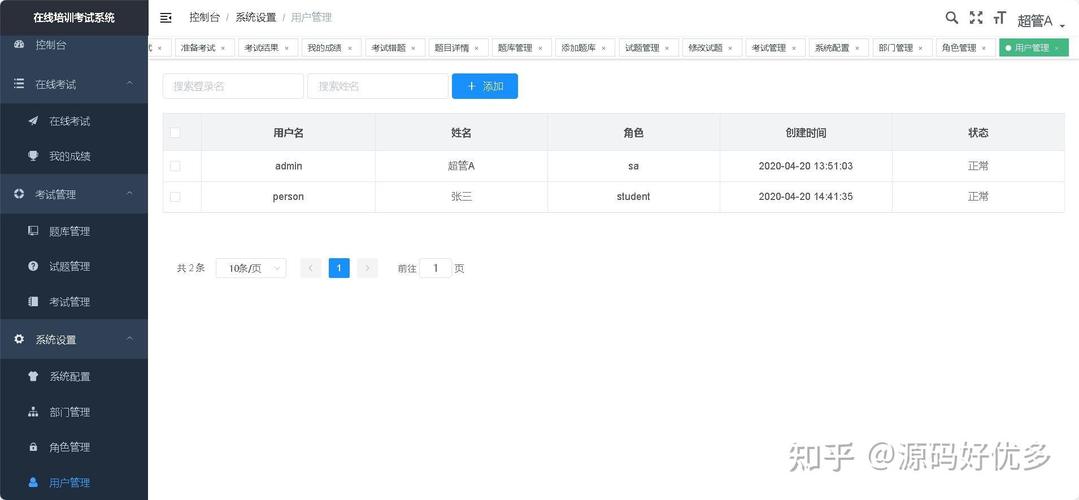Click the person username cell
Image resolution: width=1079 pixels, height=500 pixels.
point(288,197)
